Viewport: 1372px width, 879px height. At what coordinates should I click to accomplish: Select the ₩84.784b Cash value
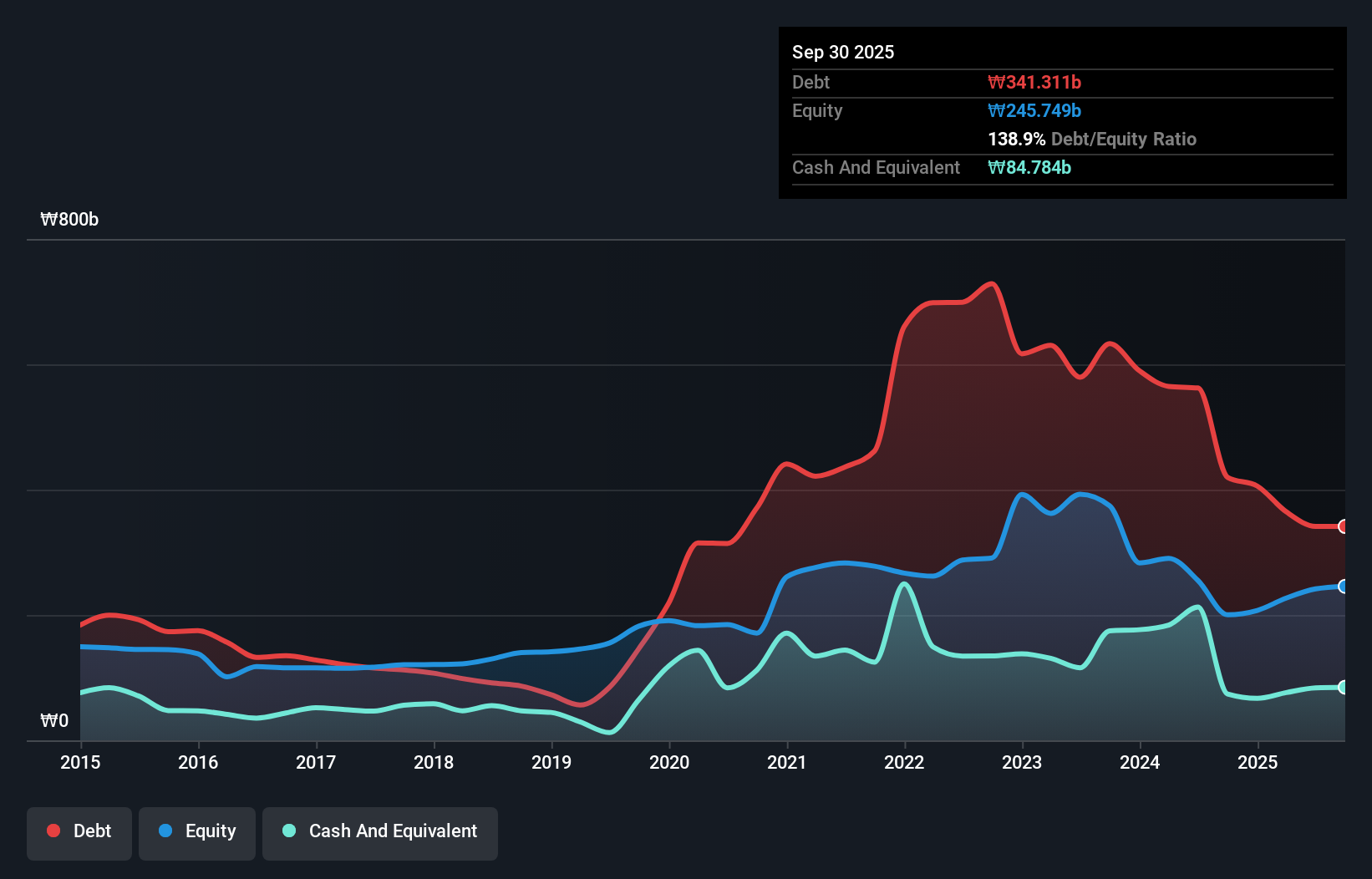tap(1029, 167)
